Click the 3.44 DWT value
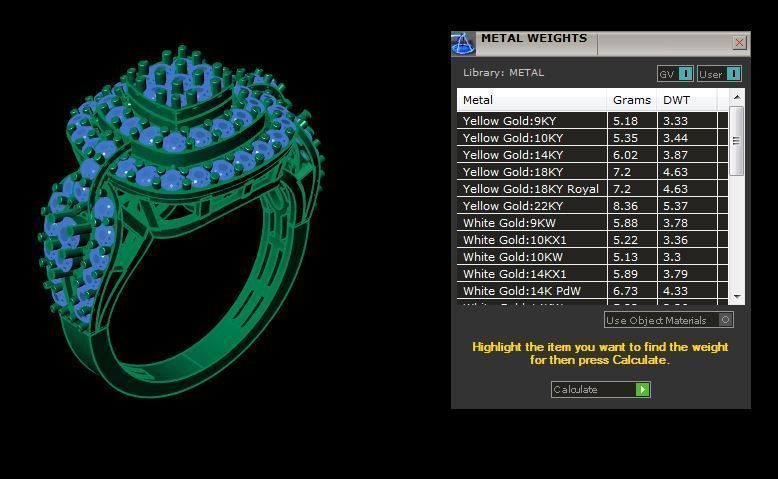The image size is (778, 479). pos(675,137)
